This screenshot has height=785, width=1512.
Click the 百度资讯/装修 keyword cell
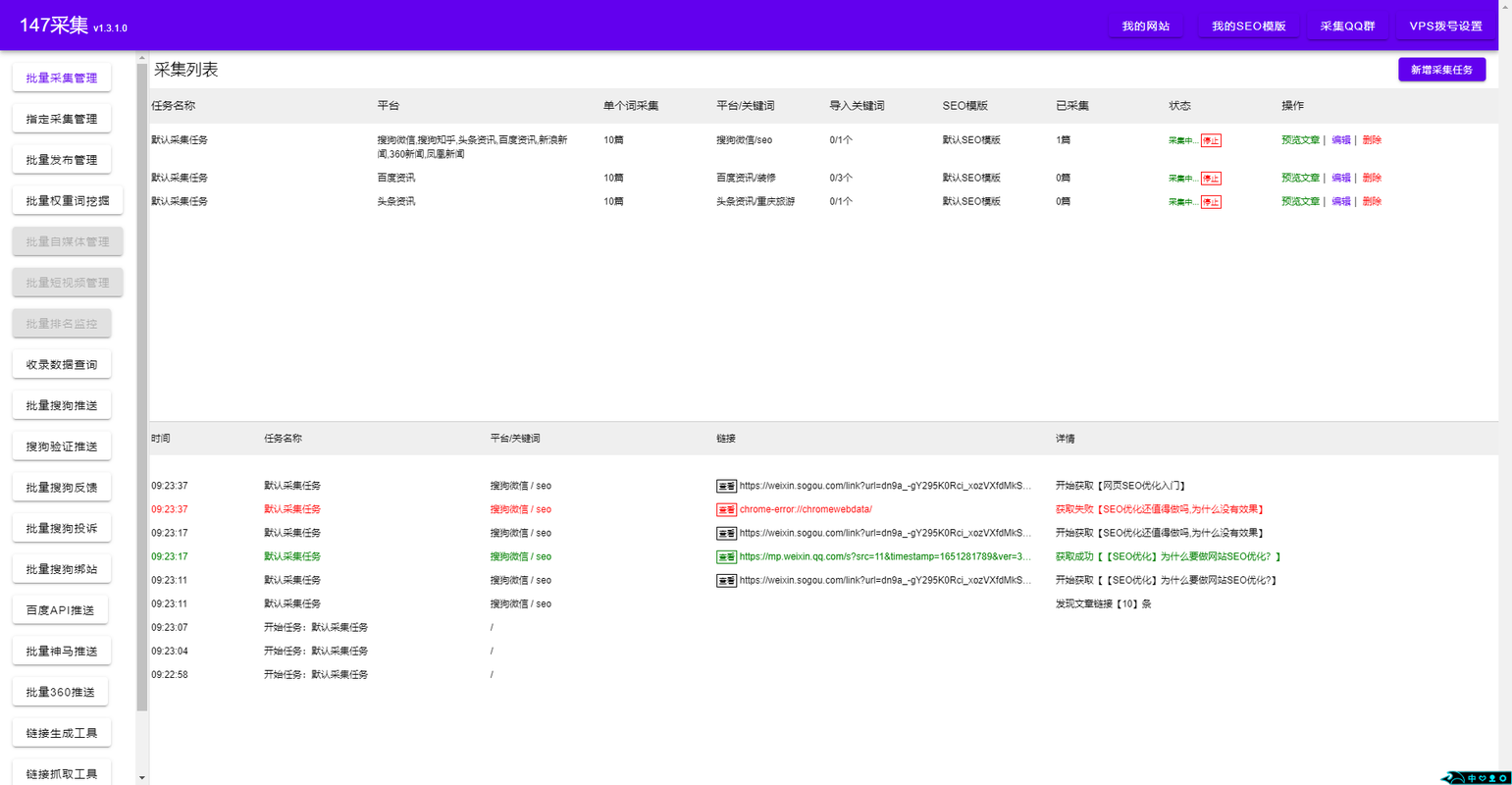tap(746, 178)
